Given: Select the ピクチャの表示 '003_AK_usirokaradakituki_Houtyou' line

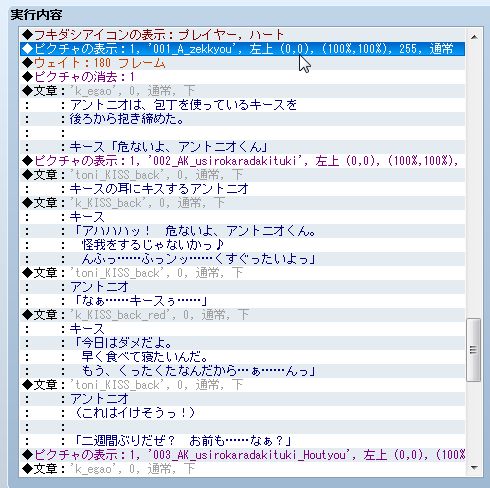Looking at the screenshot, I should click(x=243, y=455).
